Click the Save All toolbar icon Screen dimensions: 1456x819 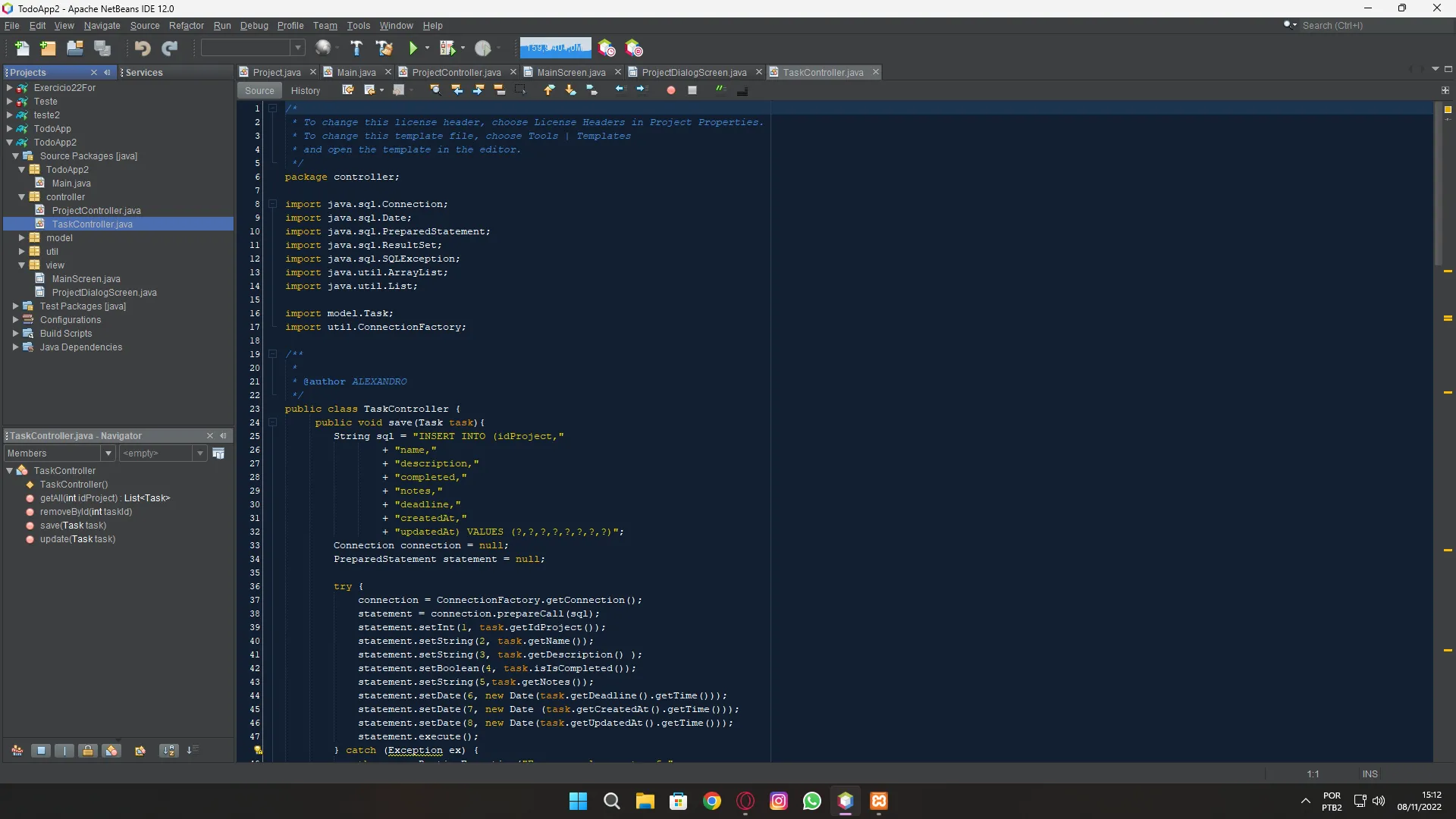102,48
